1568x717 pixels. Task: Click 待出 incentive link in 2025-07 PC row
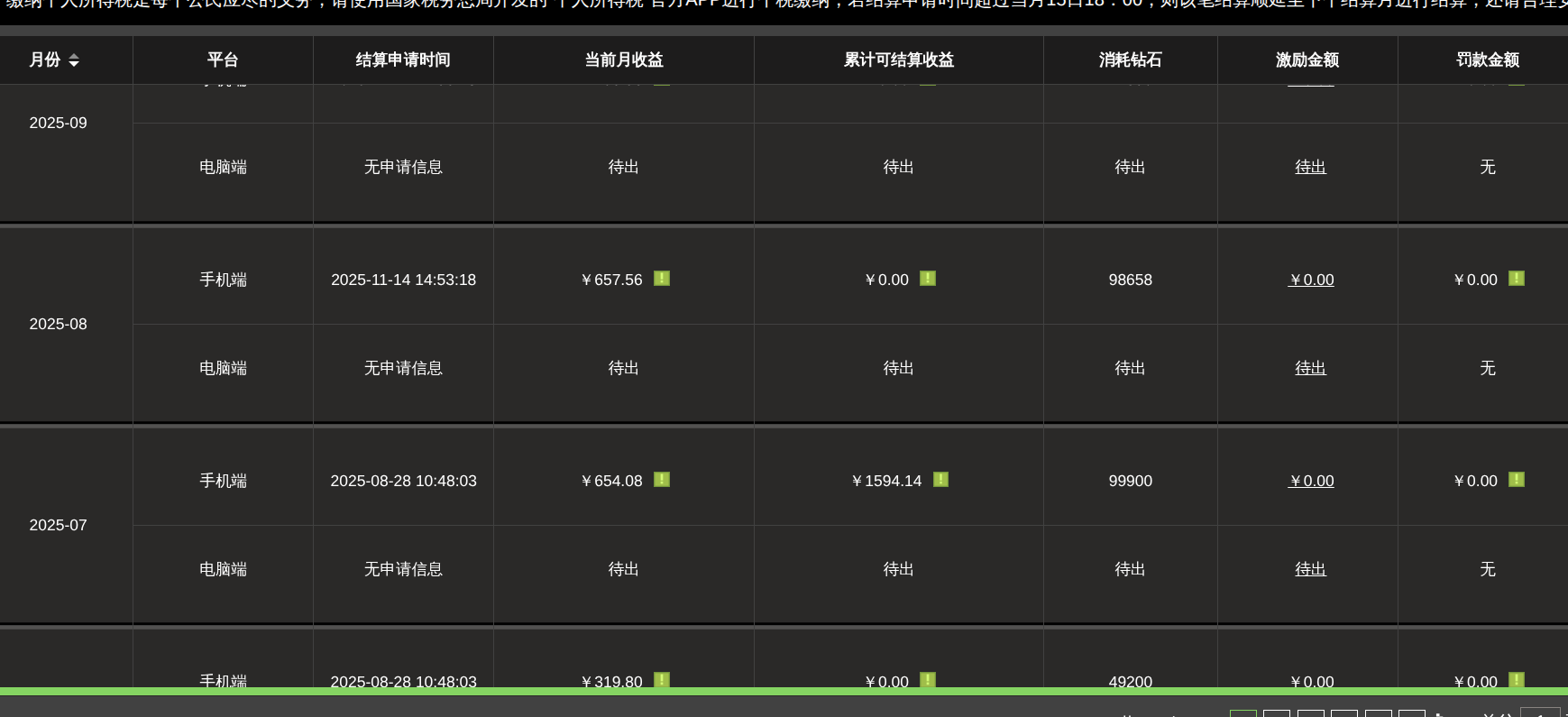pyautogui.click(x=1310, y=570)
